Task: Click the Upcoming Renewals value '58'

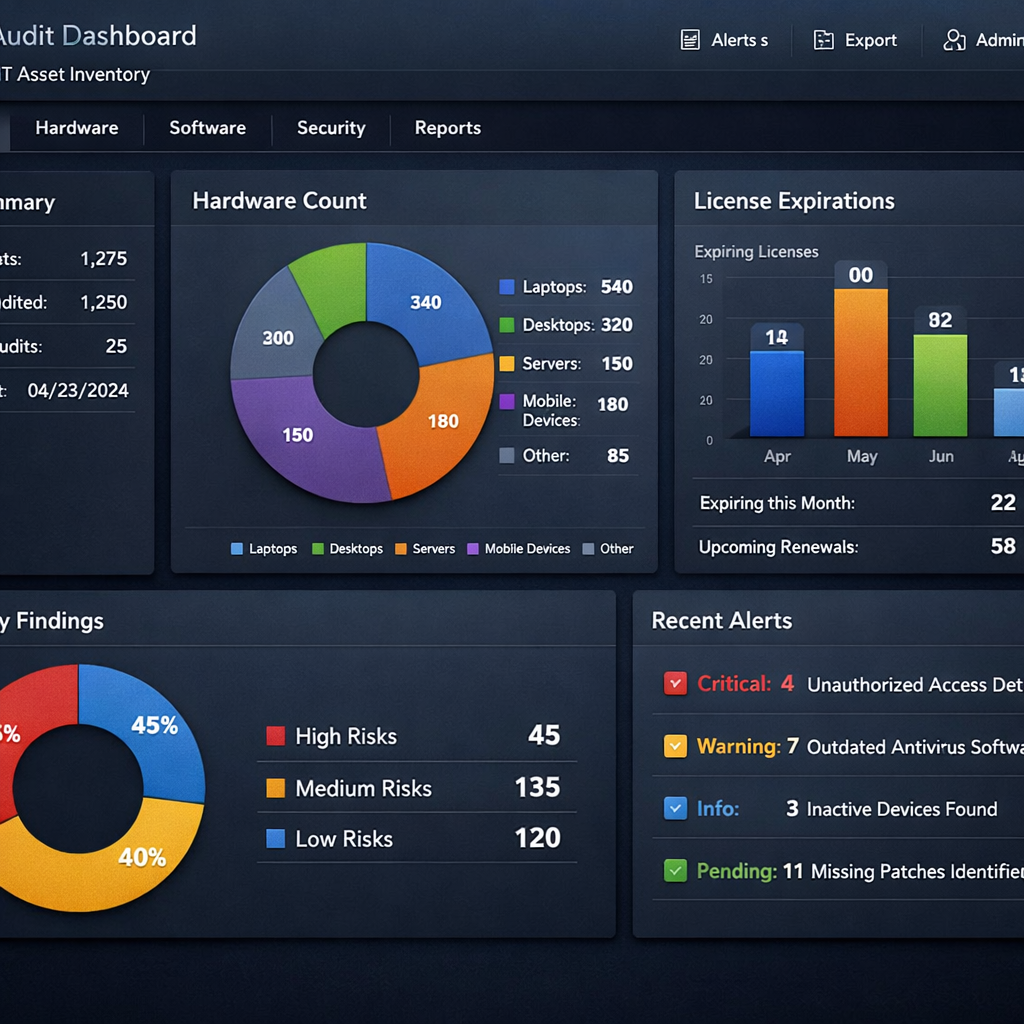Action: click(x=1003, y=546)
